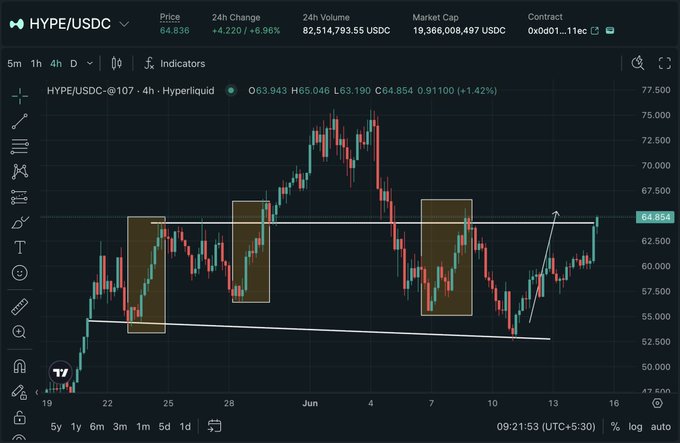Click the Hyperliquid logo in header
This screenshot has width=680, height=443.
point(16,24)
